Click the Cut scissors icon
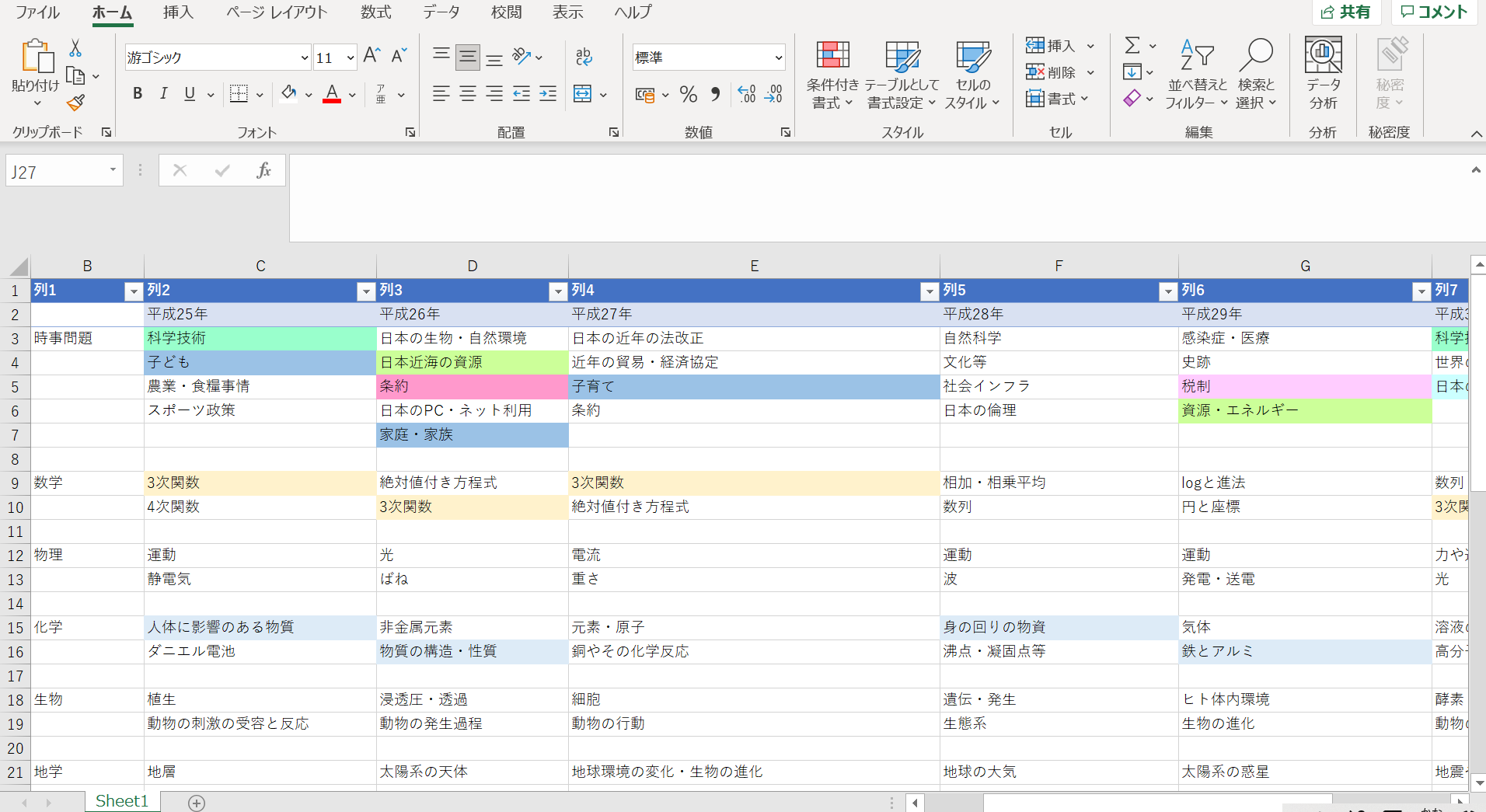Image resolution: width=1486 pixels, height=812 pixels. 75,48
